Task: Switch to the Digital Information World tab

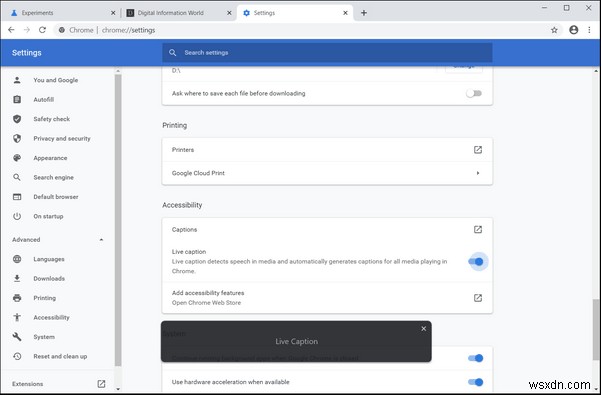Action: point(179,13)
